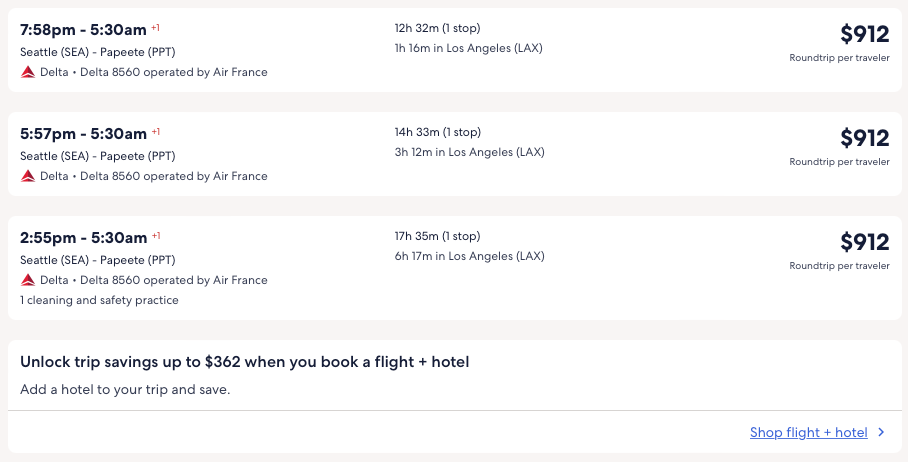908x462 pixels.
Task: Click the 17h 35m (1 stop) duration
Action: click(437, 236)
